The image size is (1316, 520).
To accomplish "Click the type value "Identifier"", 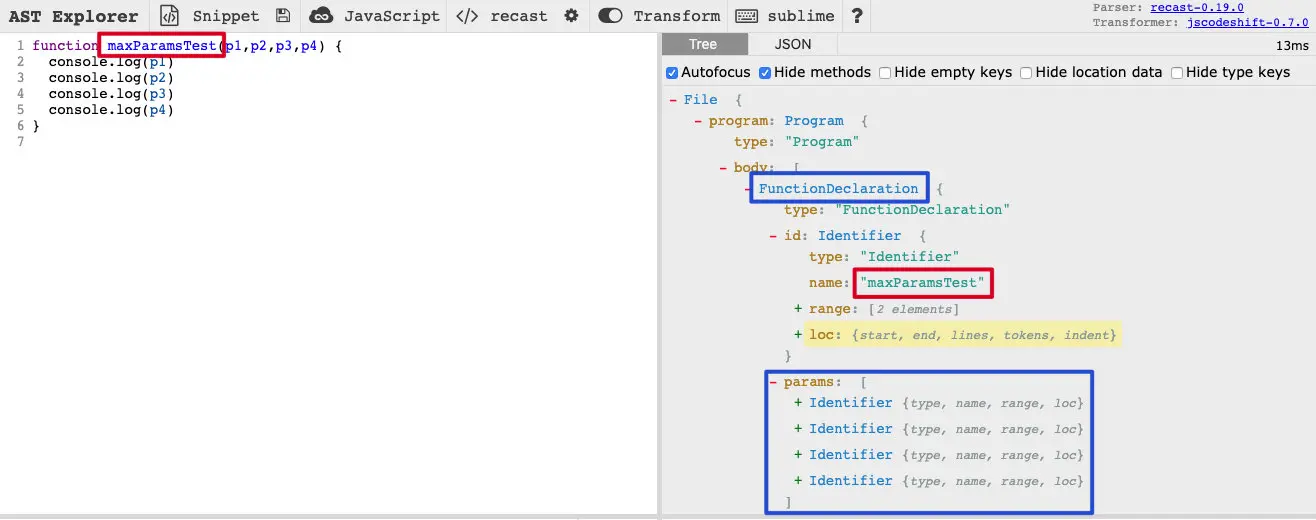I will point(910,257).
